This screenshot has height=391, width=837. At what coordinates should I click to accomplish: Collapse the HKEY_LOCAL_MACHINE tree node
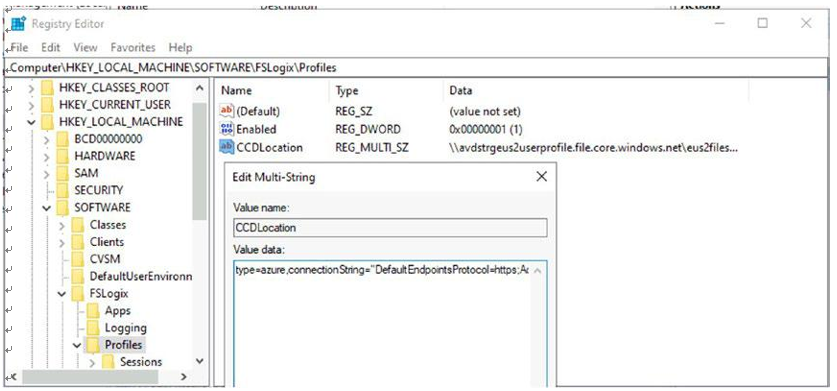pyautogui.click(x=31, y=122)
